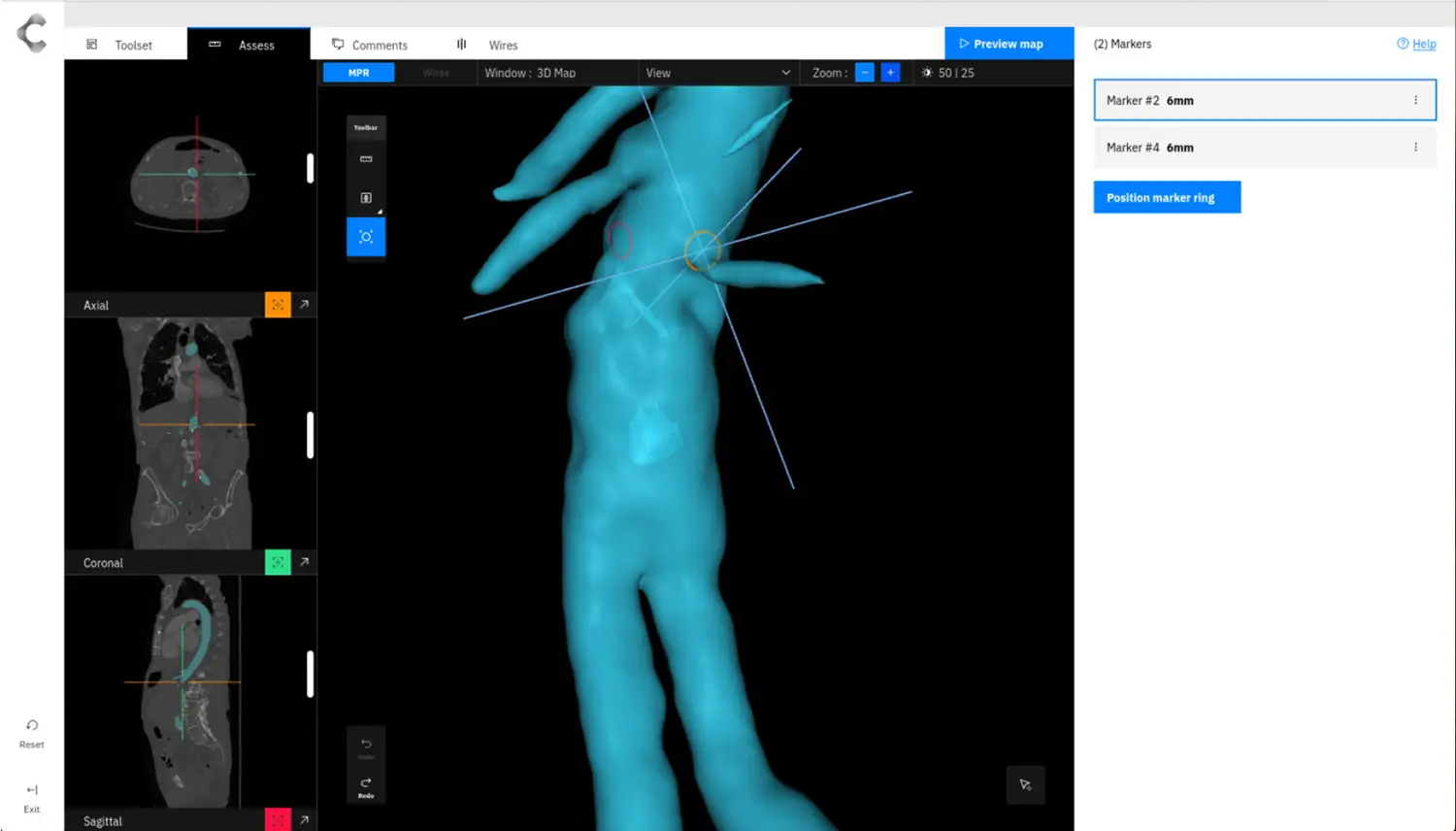This screenshot has width=1456, height=831.
Task: Open the View dropdown
Action: tap(717, 73)
